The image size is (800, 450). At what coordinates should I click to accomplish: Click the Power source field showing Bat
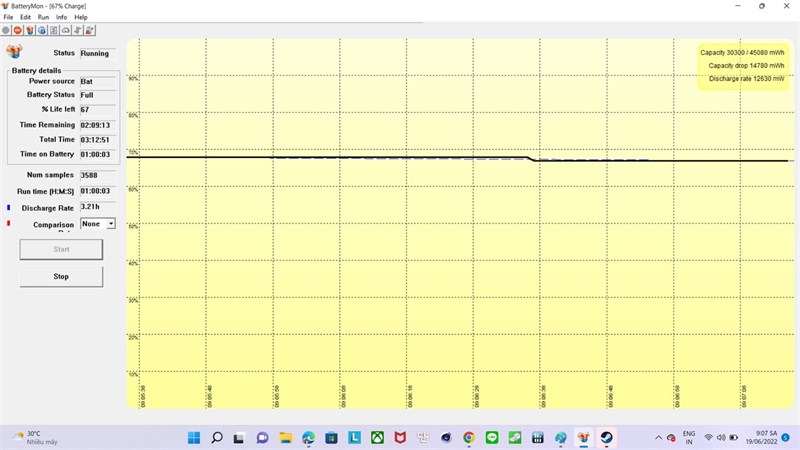(x=98, y=81)
